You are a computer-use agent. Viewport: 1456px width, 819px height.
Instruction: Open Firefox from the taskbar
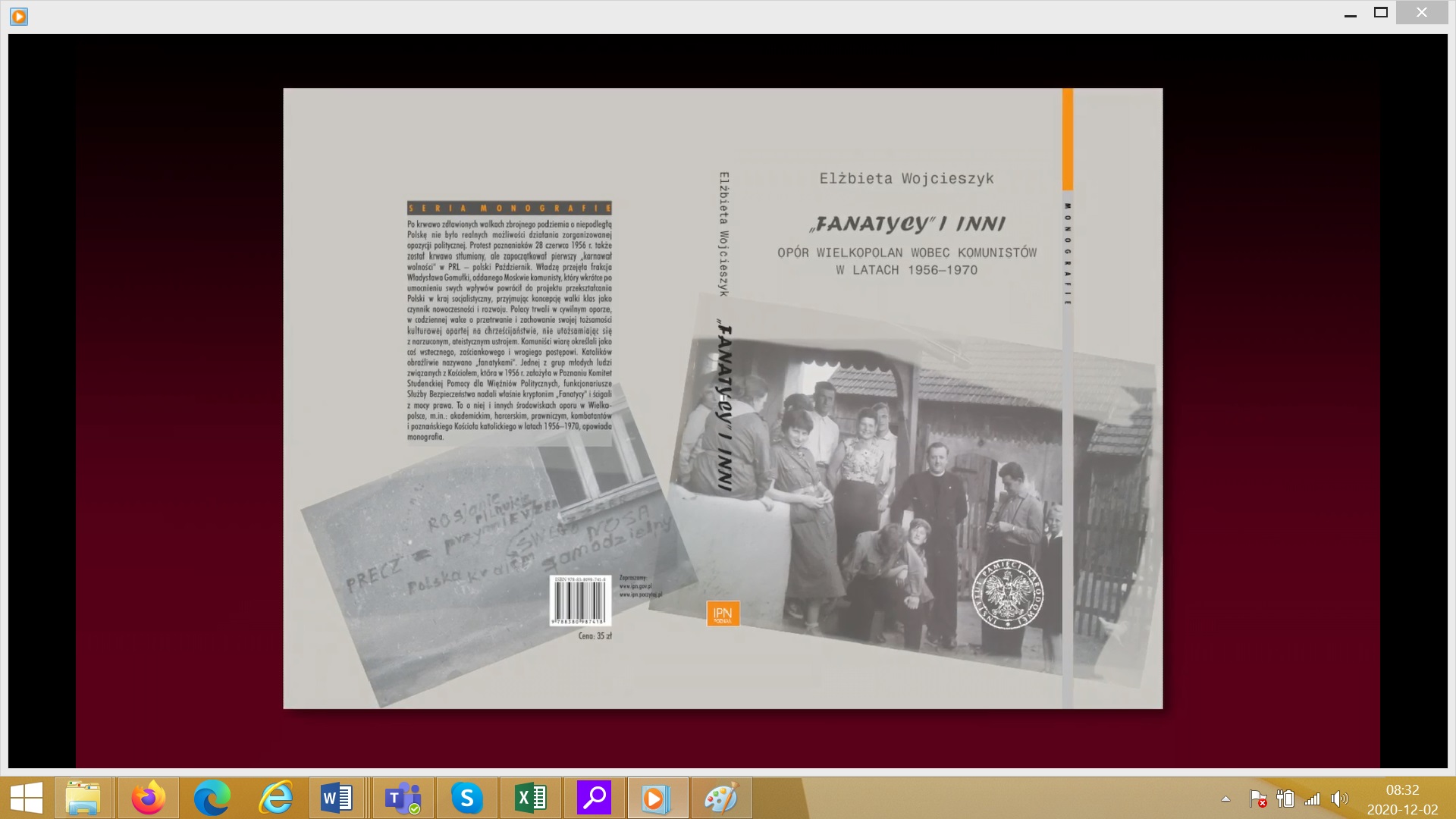[x=148, y=798]
